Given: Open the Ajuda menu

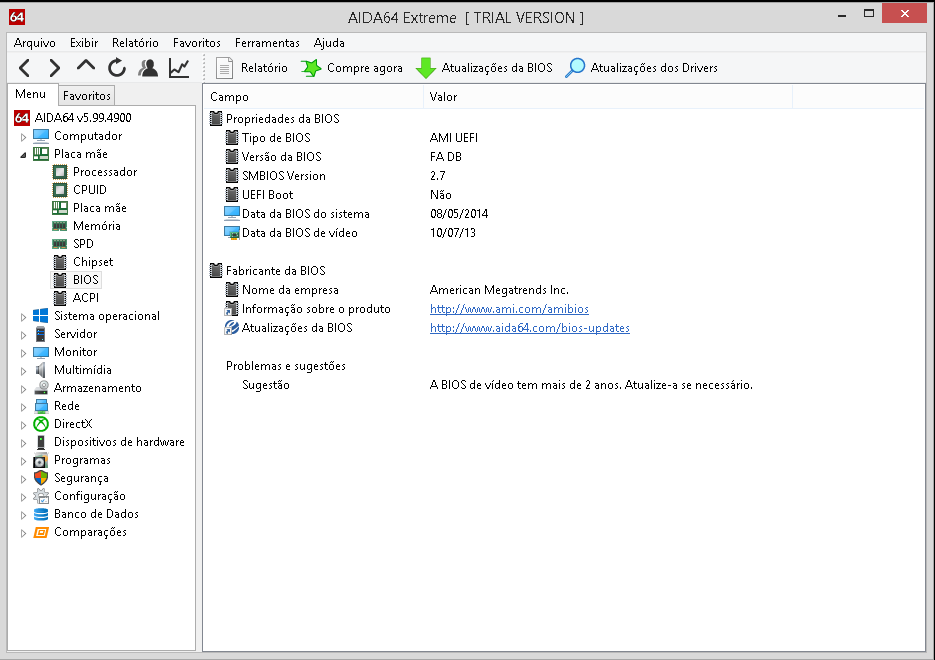Looking at the screenshot, I should click(x=329, y=43).
